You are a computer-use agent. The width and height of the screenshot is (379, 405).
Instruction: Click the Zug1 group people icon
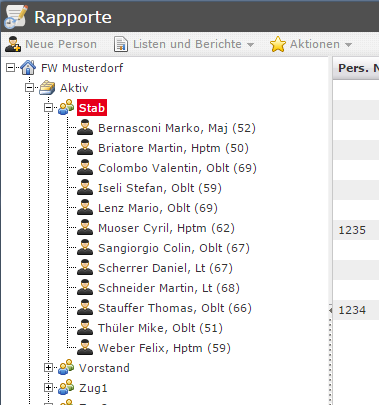(66, 387)
